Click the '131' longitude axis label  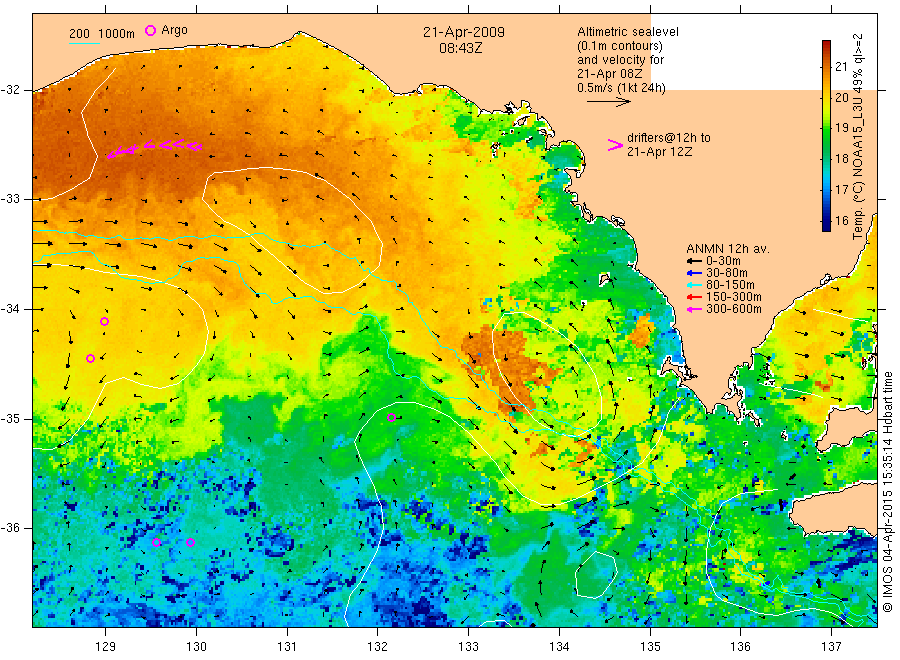(x=287, y=647)
